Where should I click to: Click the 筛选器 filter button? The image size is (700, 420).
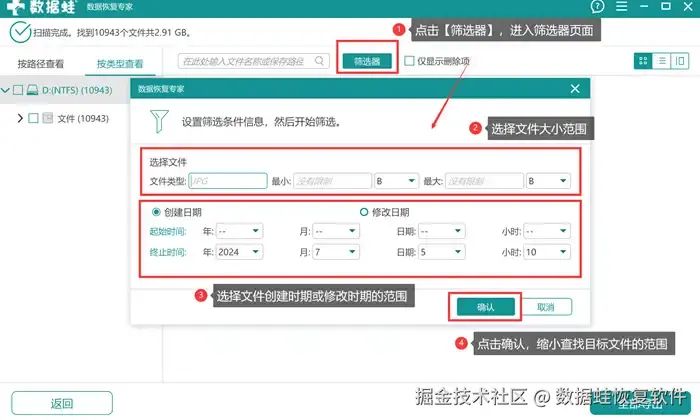[367, 61]
